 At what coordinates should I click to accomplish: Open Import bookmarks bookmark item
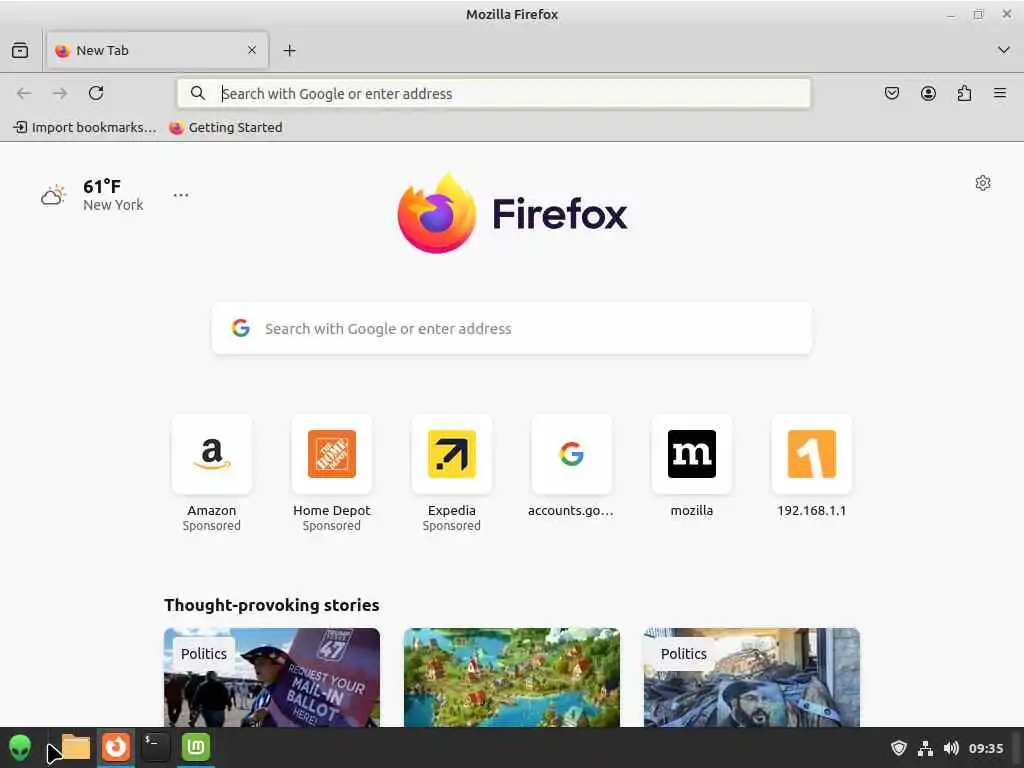[85, 127]
